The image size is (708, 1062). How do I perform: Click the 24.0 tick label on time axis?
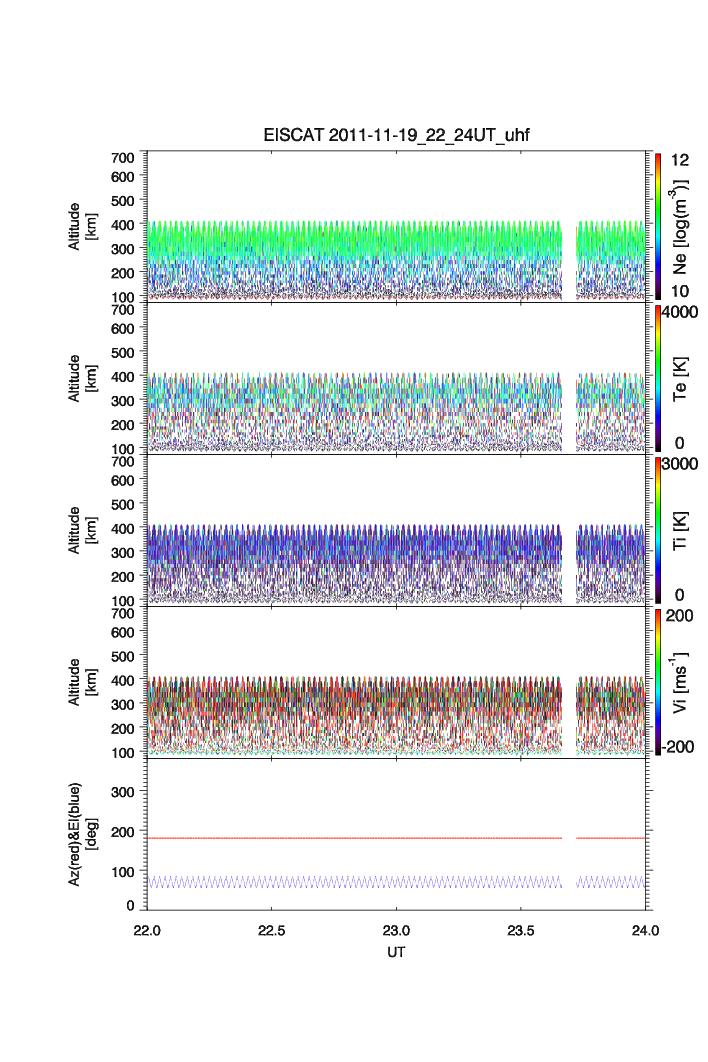tap(645, 929)
